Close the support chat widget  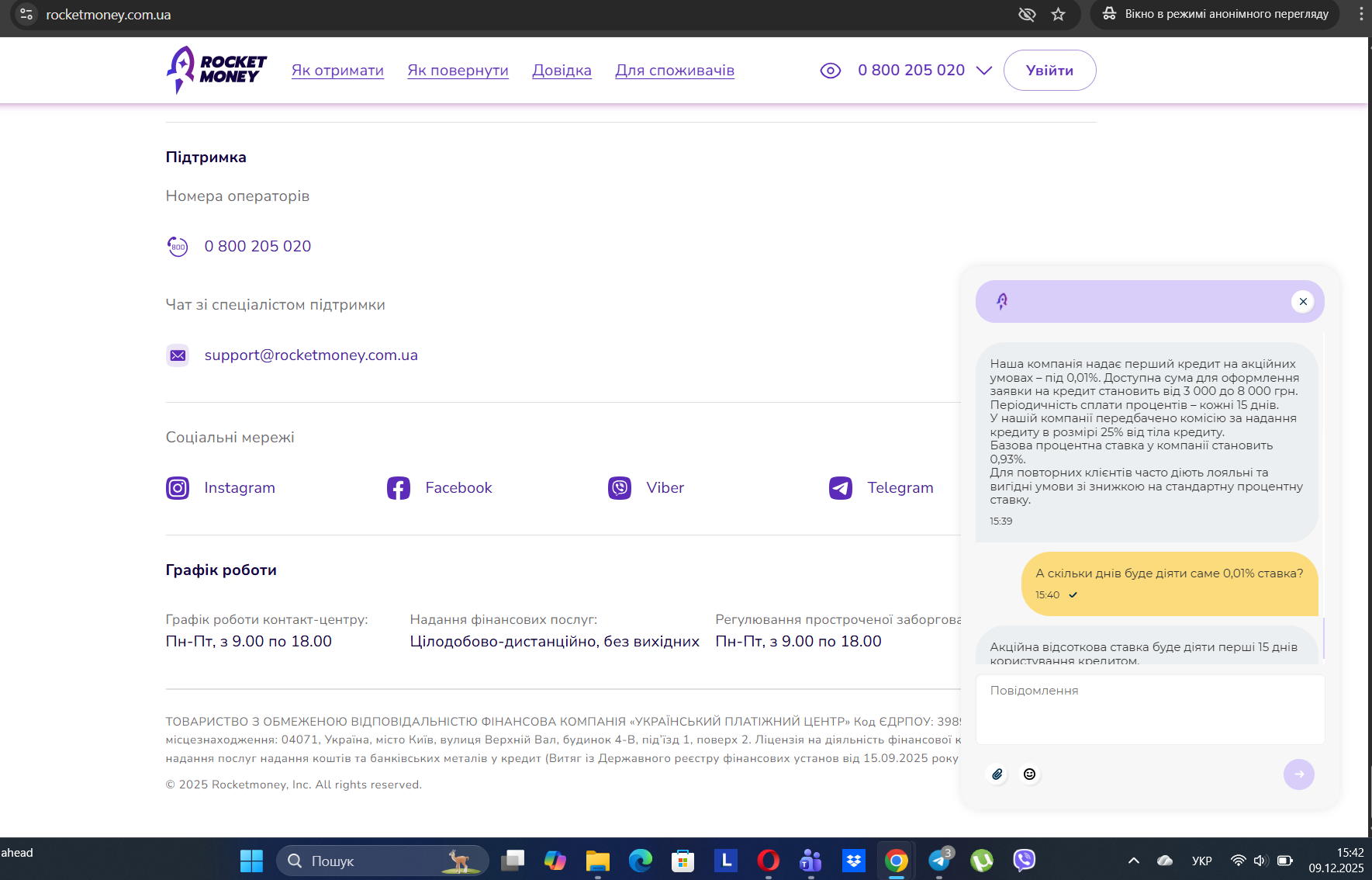1303,302
